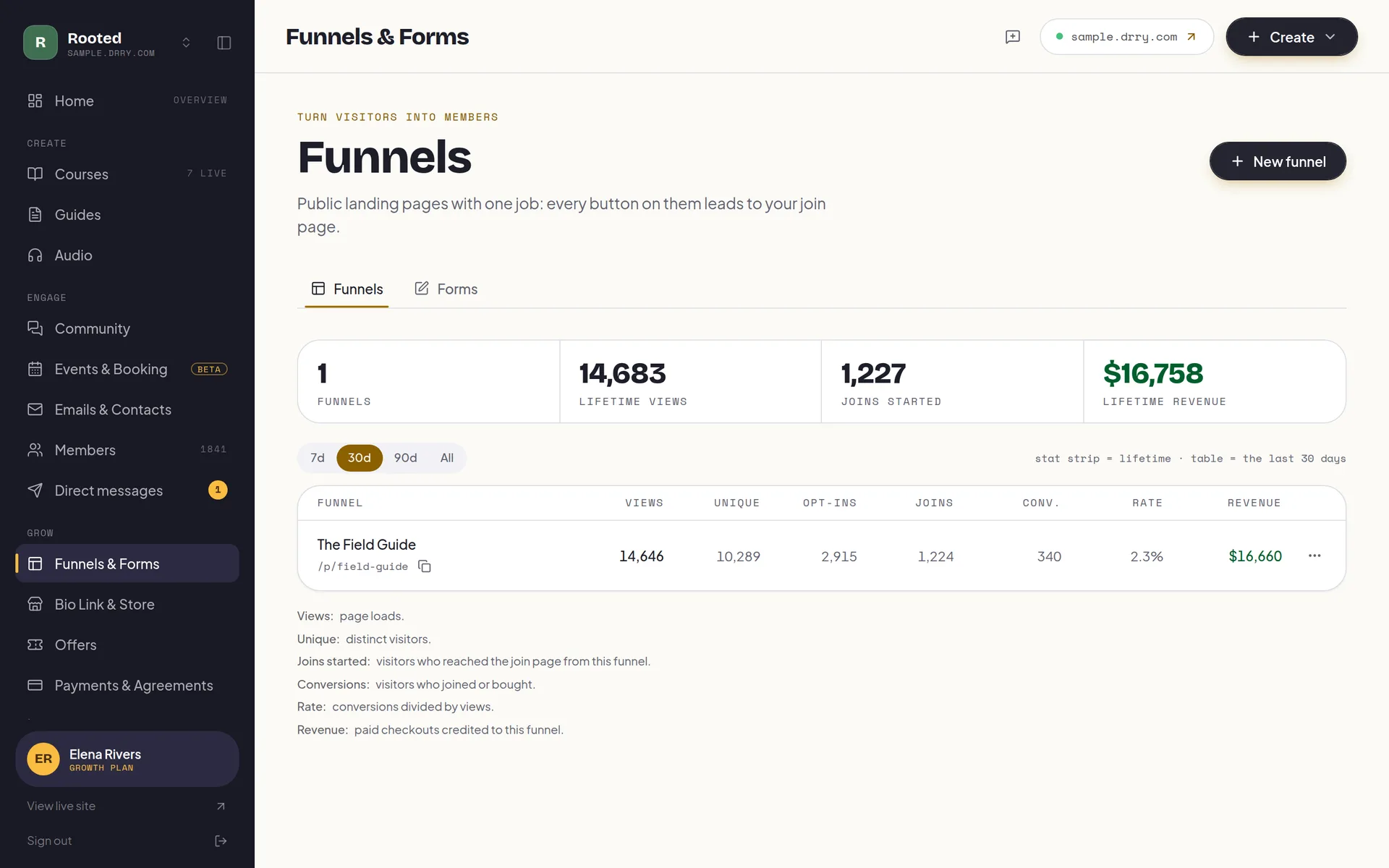This screenshot has height=868, width=1389.
Task: Open the feedback message icon in header
Action: pos(1013,37)
